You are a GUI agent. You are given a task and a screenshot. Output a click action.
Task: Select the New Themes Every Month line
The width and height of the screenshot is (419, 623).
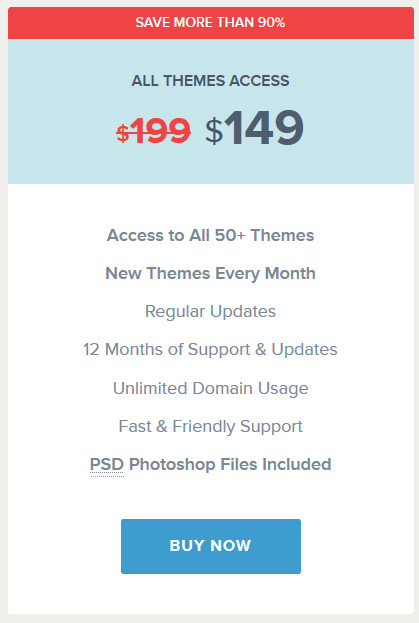pos(210,274)
